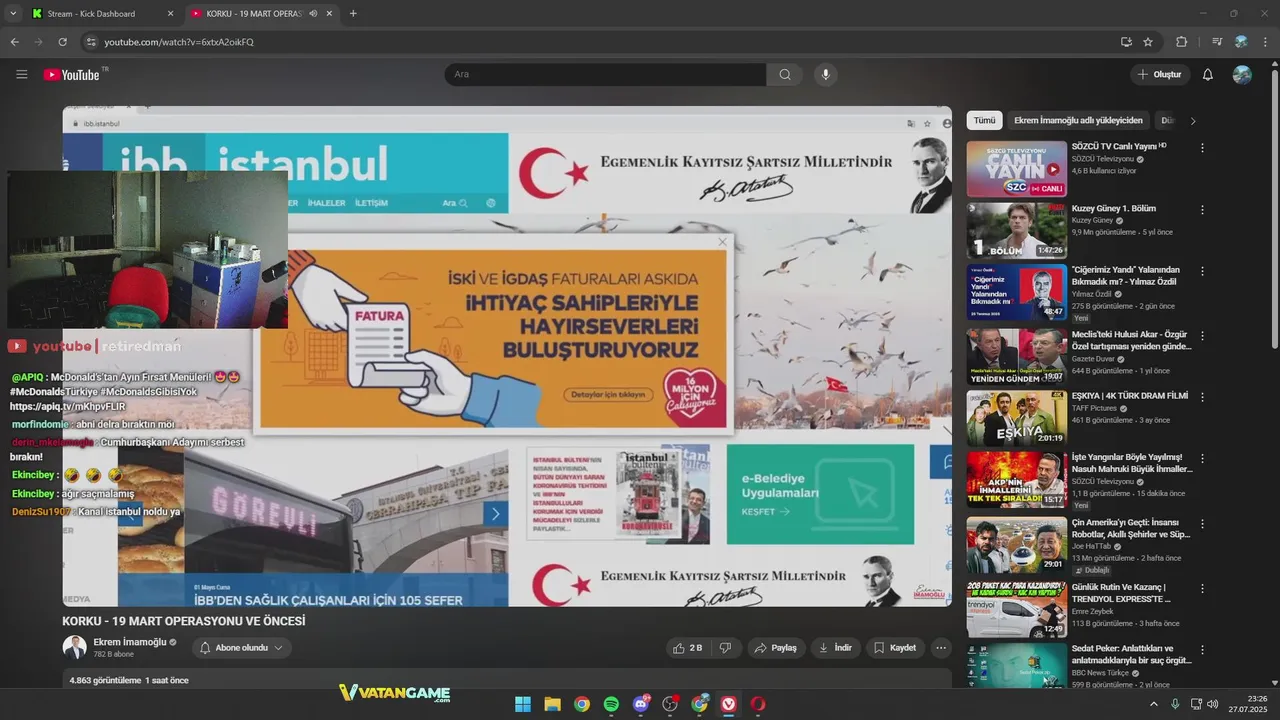Open Spotify from the taskbar
The image size is (1280, 720).
coord(611,704)
